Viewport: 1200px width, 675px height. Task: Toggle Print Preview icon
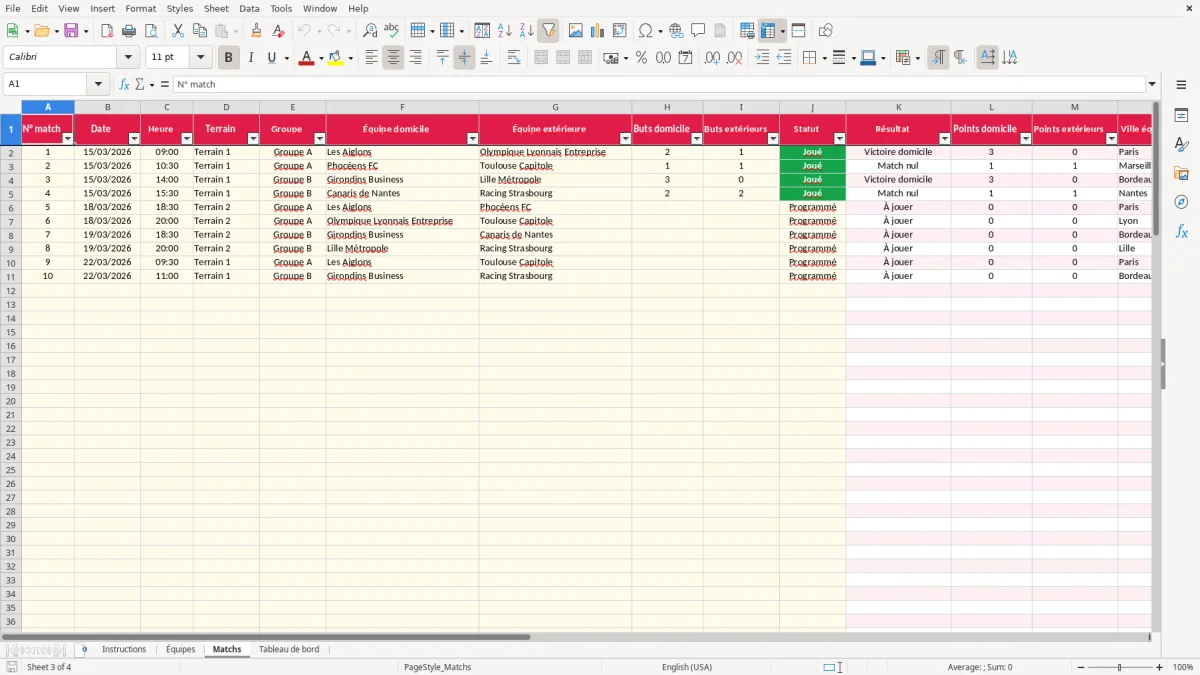151,31
